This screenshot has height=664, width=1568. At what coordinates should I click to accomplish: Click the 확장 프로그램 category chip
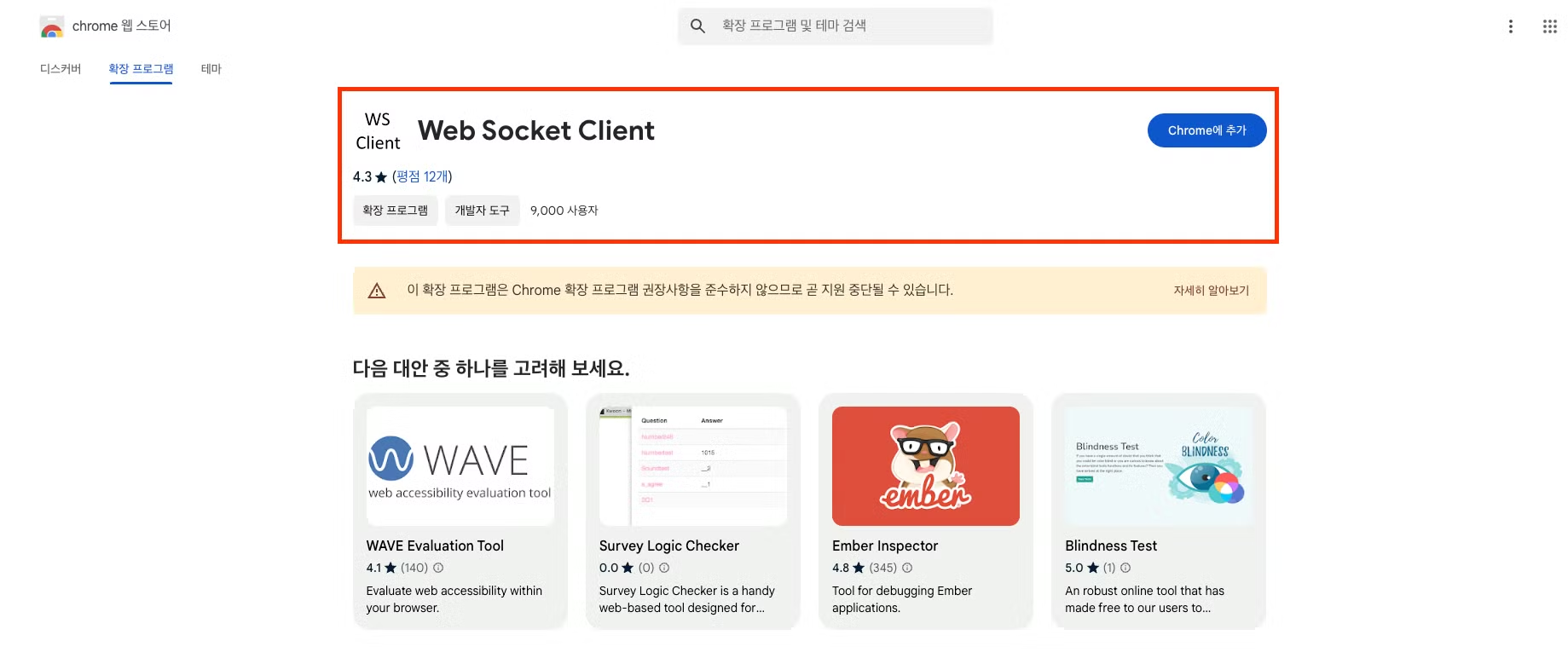click(x=395, y=211)
